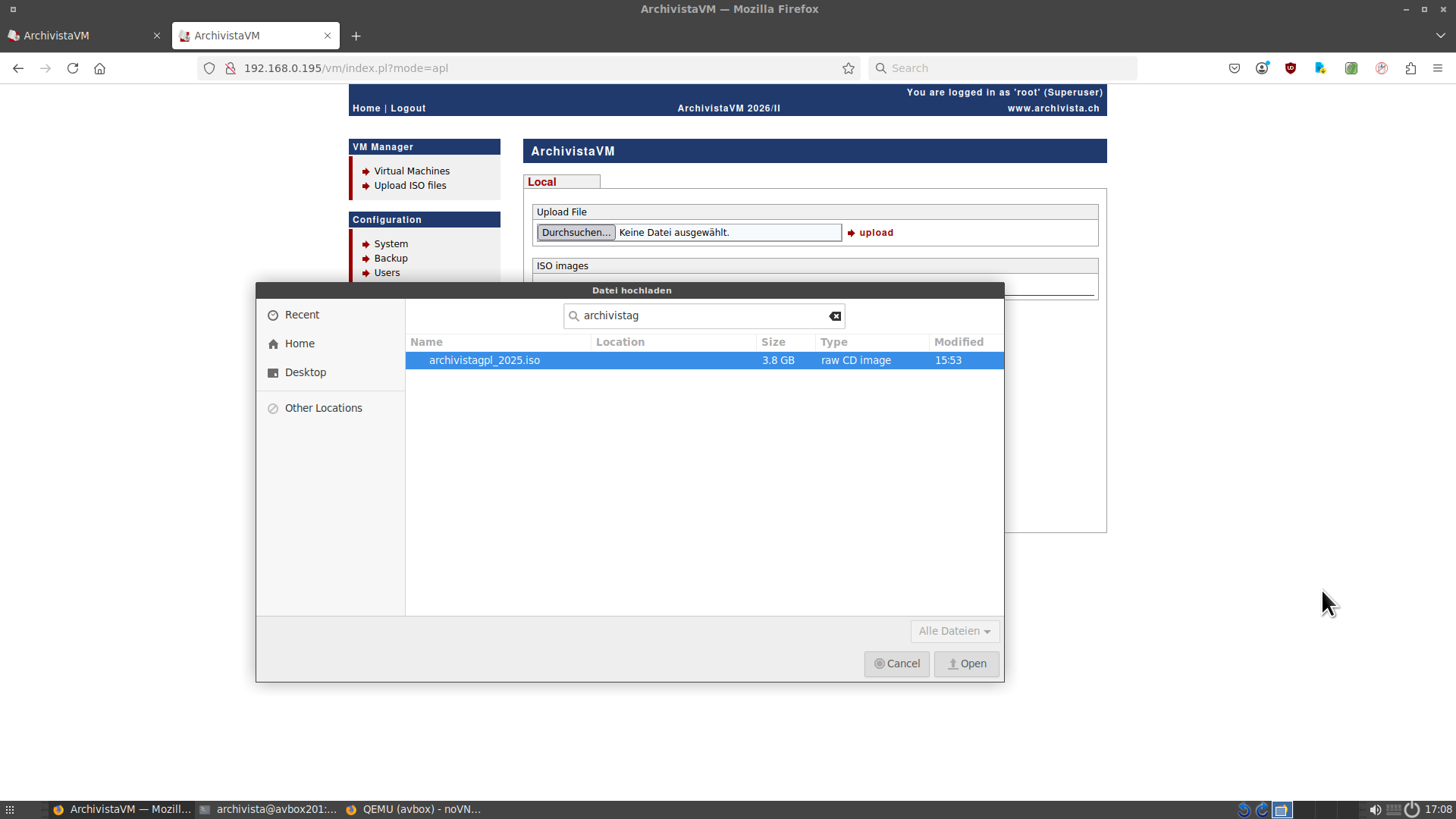Select archivistagpl_2025.iso file row

pos(484,360)
